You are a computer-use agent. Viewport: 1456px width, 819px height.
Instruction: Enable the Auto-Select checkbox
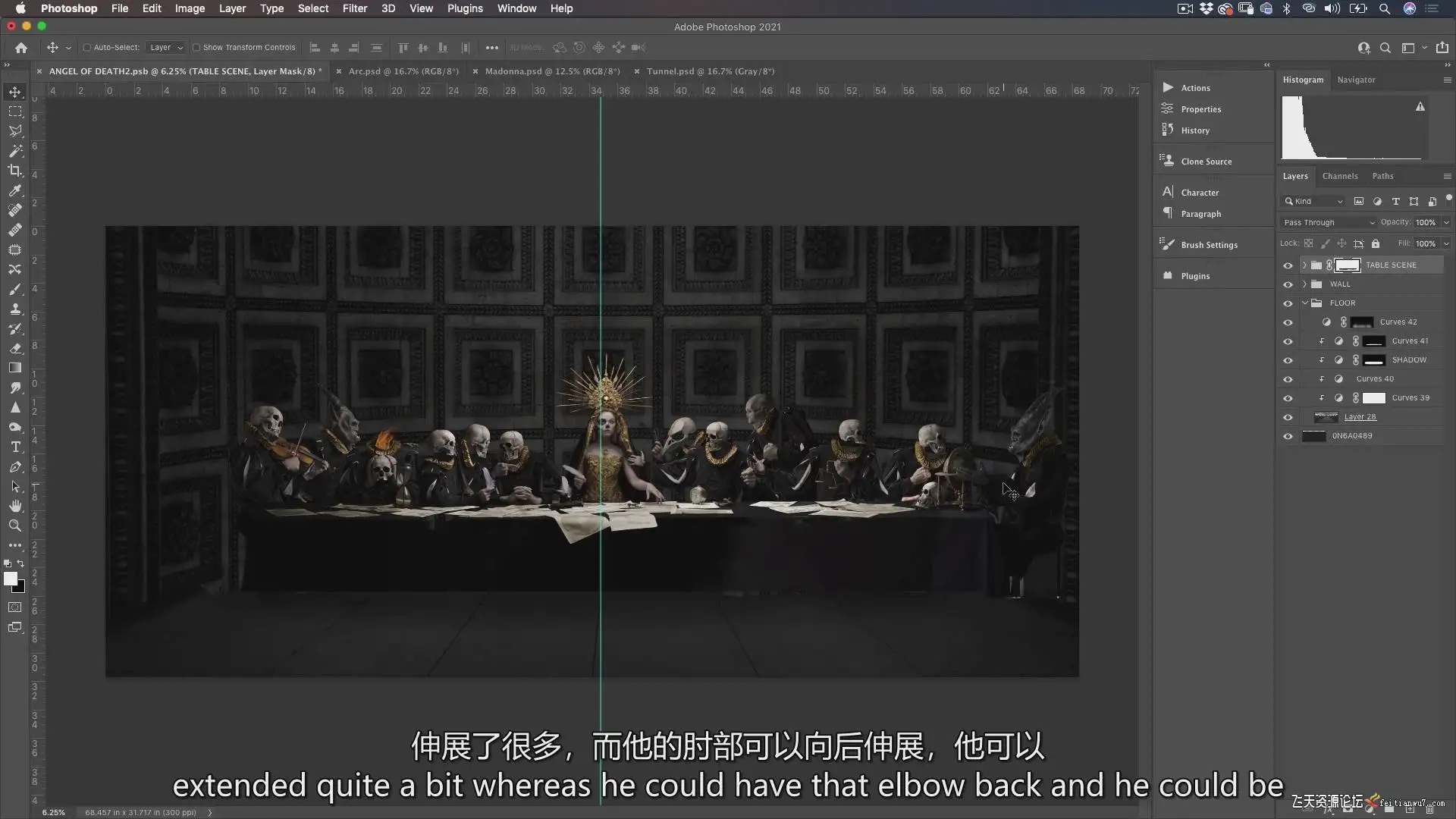point(87,48)
